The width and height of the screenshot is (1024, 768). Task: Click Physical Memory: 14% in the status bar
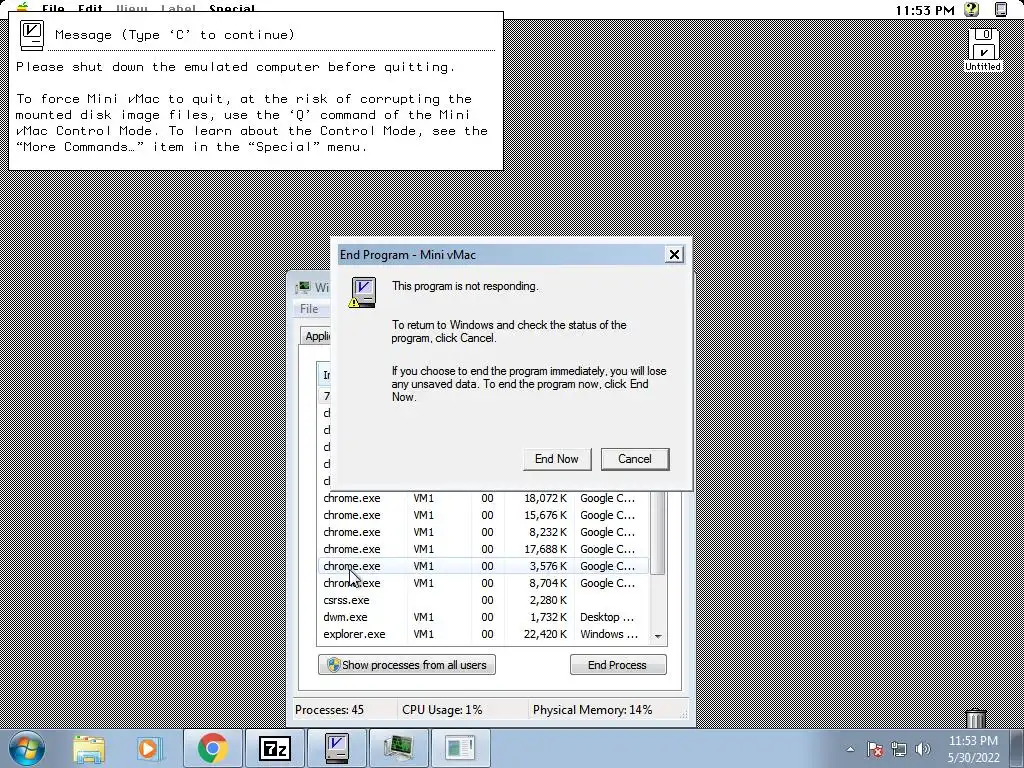[x=592, y=710]
